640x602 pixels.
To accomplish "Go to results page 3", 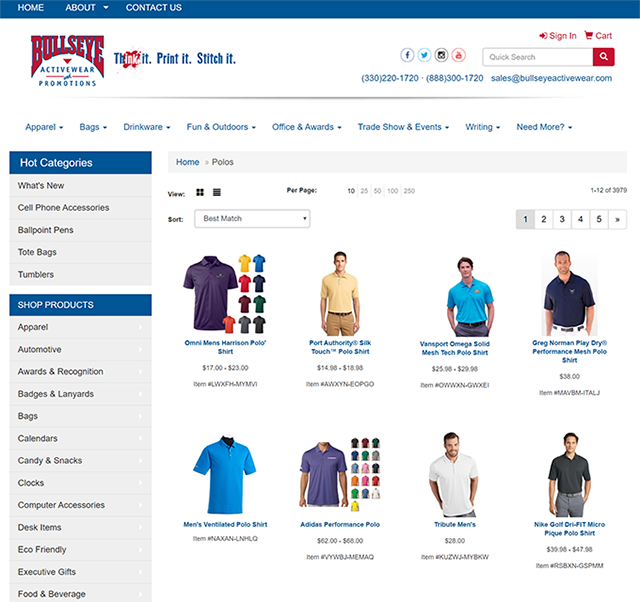I will click(x=562, y=219).
